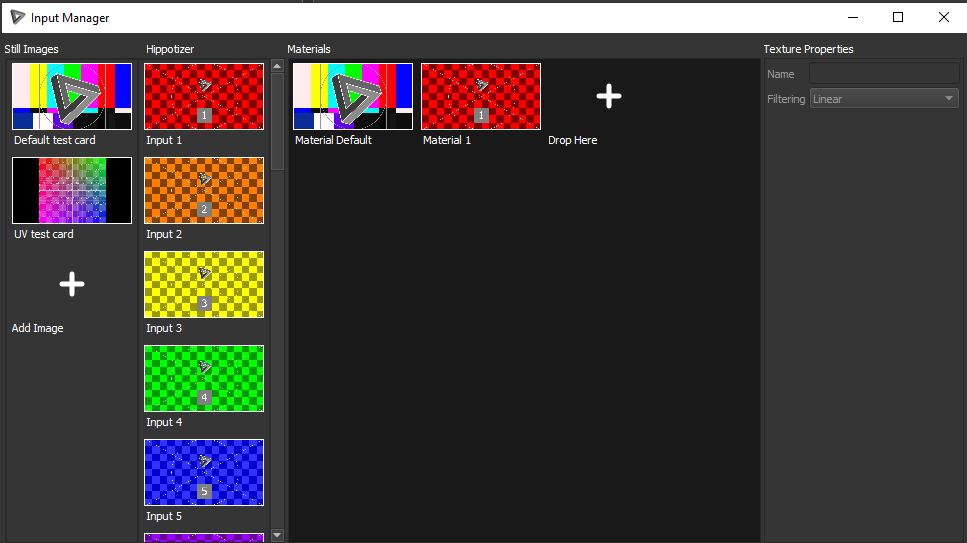Select the Material 1 thumbnail
The width and height of the screenshot is (967, 543).
pos(481,96)
